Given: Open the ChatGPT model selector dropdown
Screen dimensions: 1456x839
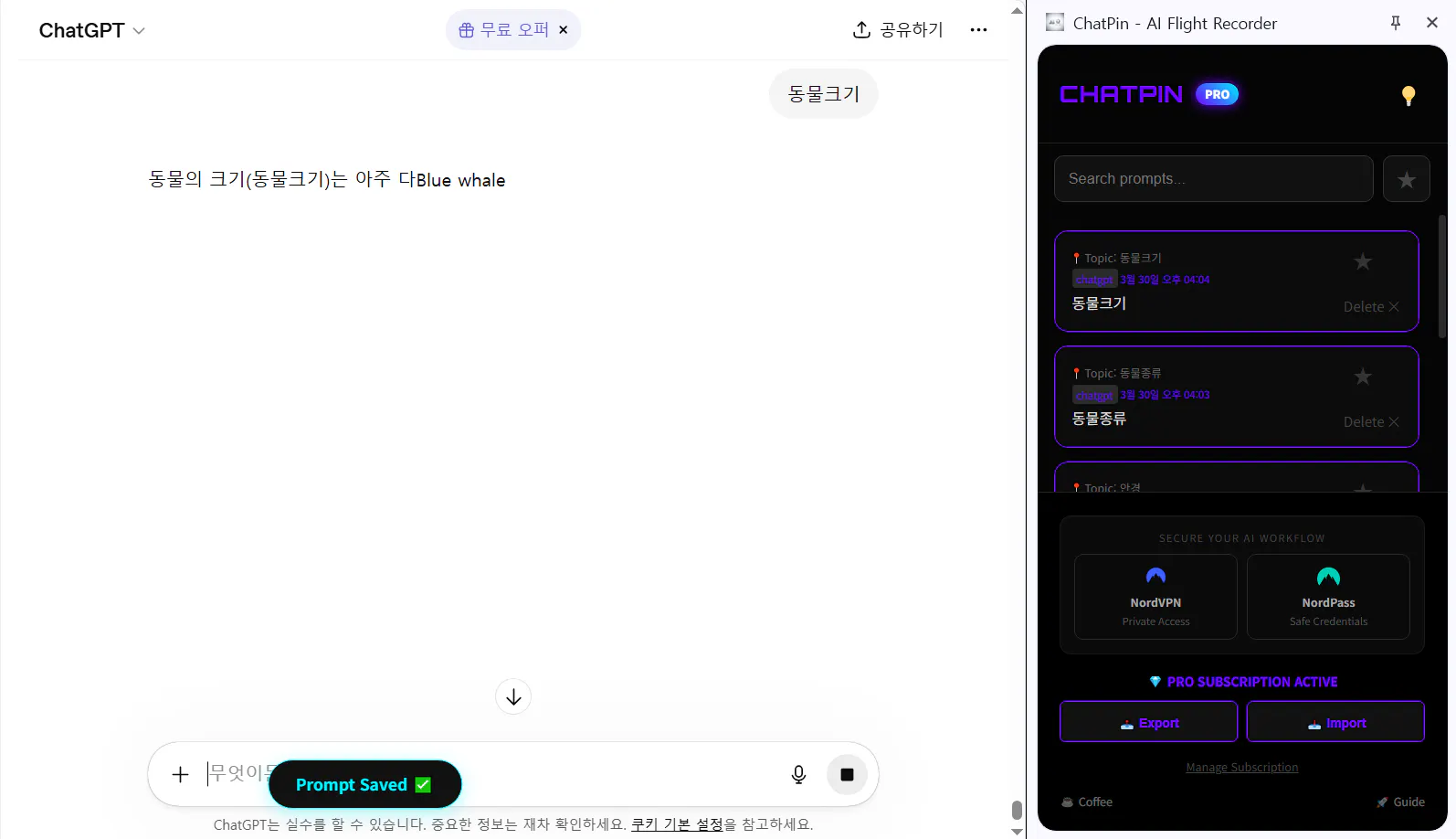Looking at the screenshot, I should click(91, 30).
